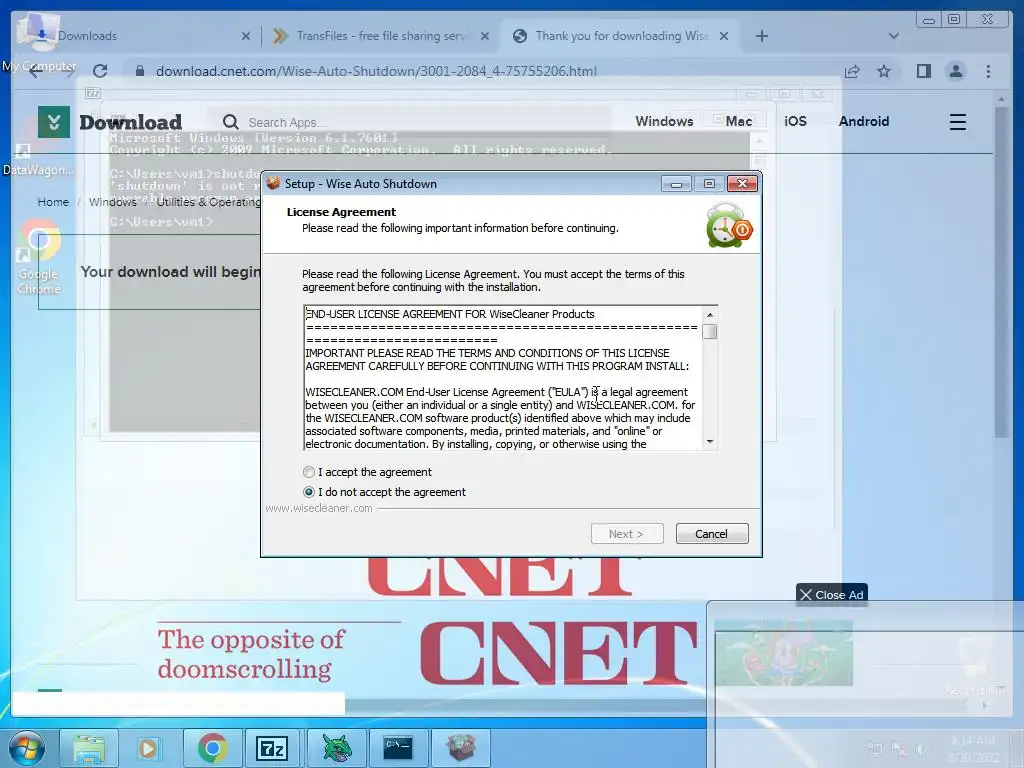
Task: Click the license agreement scrollbar thumb
Action: (x=709, y=332)
